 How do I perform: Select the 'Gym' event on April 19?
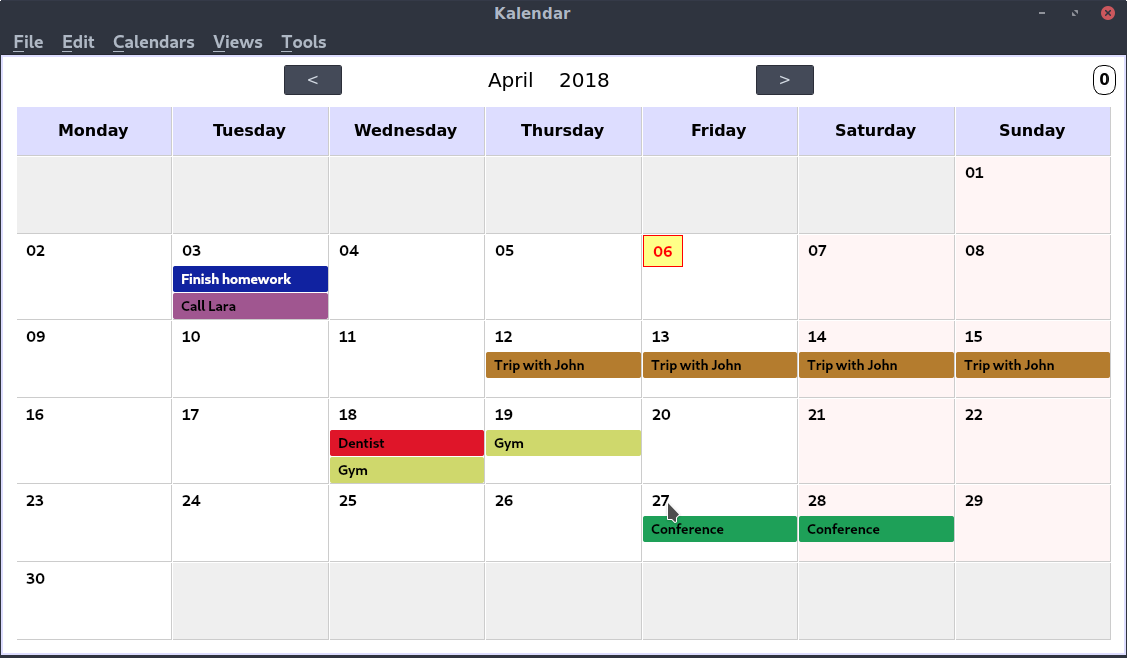pyautogui.click(x=563, y=443)
